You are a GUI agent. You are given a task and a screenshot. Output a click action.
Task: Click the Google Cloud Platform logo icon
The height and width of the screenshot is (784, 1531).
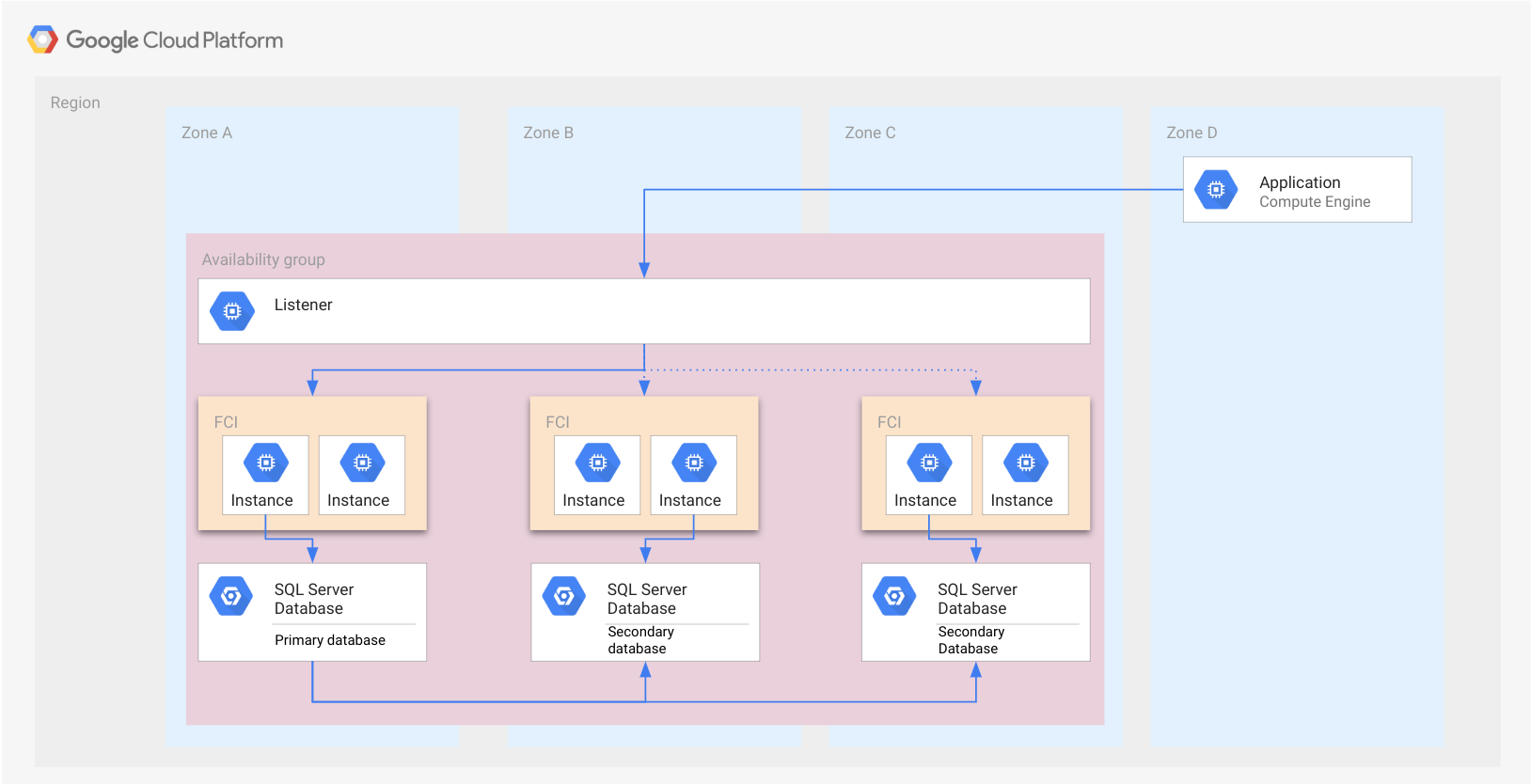coord(43,39)
